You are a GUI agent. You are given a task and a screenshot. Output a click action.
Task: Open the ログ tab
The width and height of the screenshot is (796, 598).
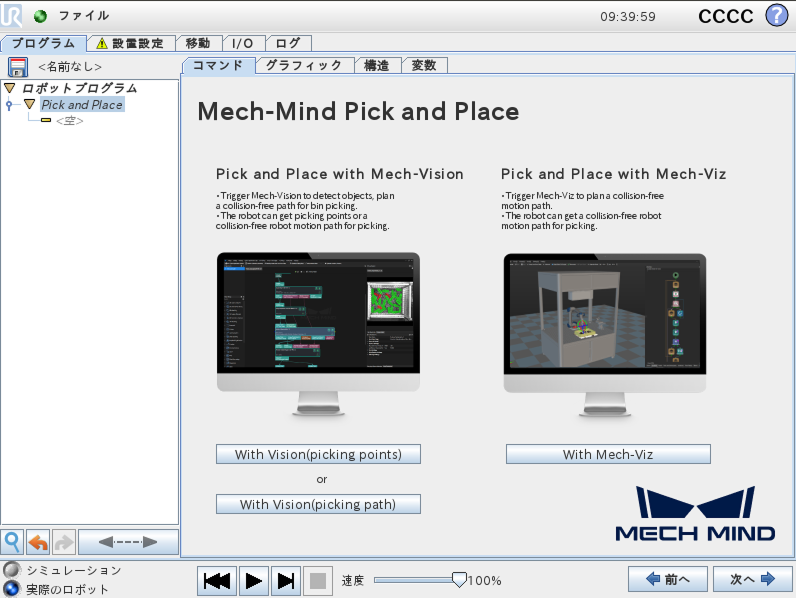pyautogui.click(x=288, y=43)
